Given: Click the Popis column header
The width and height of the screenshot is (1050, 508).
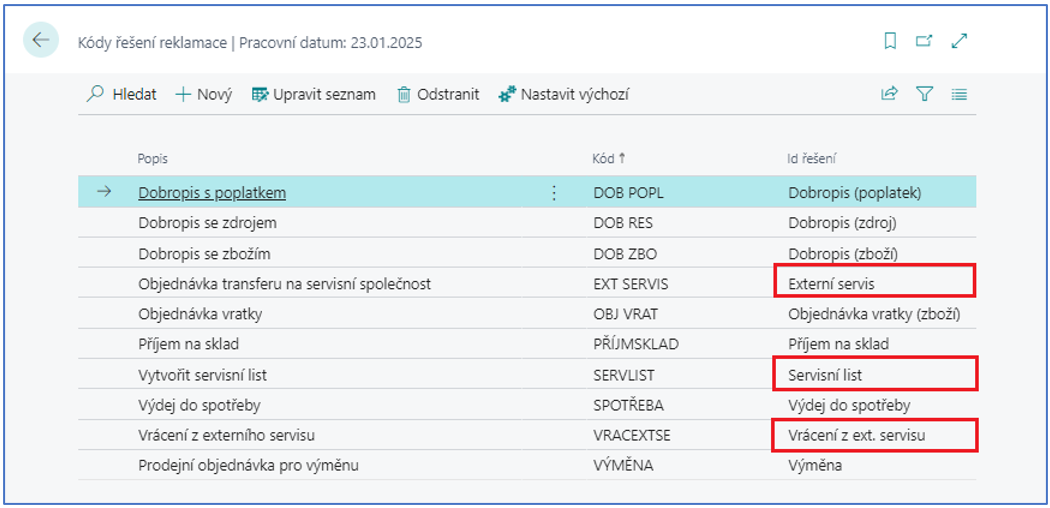Looking at the screenshot, I should pyautogui.click(x=153, y=159).
